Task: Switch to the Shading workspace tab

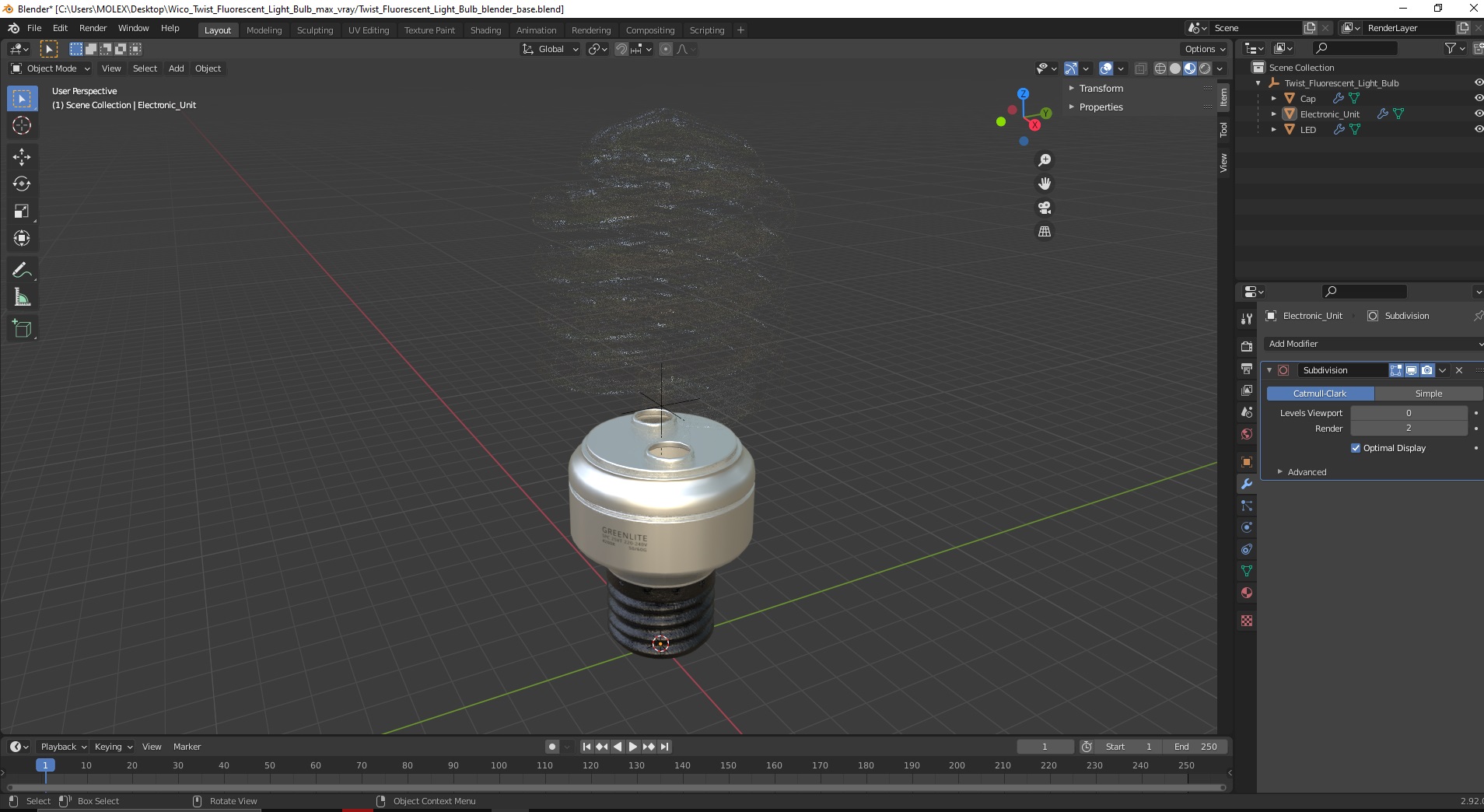Action: 485,30
